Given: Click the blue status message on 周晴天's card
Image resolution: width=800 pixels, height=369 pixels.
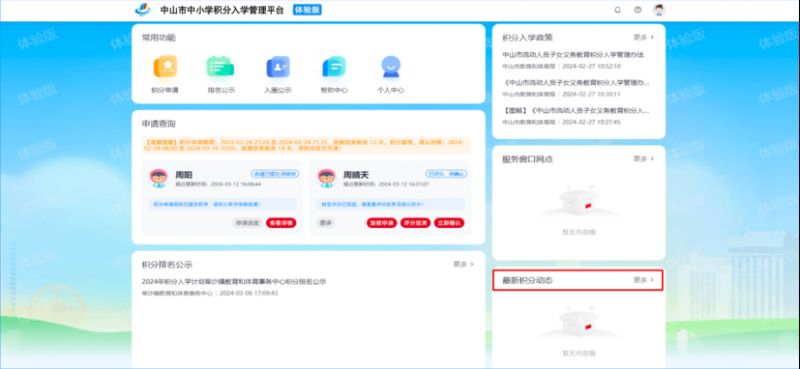Looking at the screenshot, I should point(390,204).
